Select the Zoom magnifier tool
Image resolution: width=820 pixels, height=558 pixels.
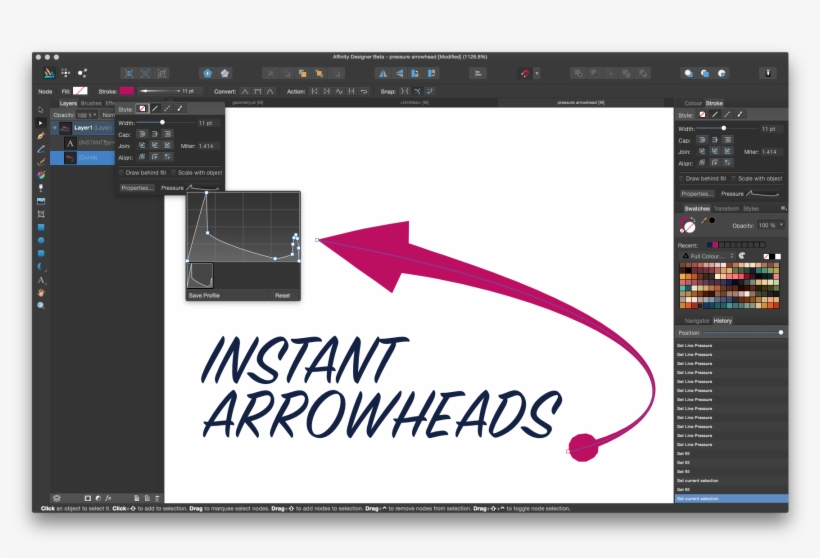pyautogui.click(x=41, y=305)
